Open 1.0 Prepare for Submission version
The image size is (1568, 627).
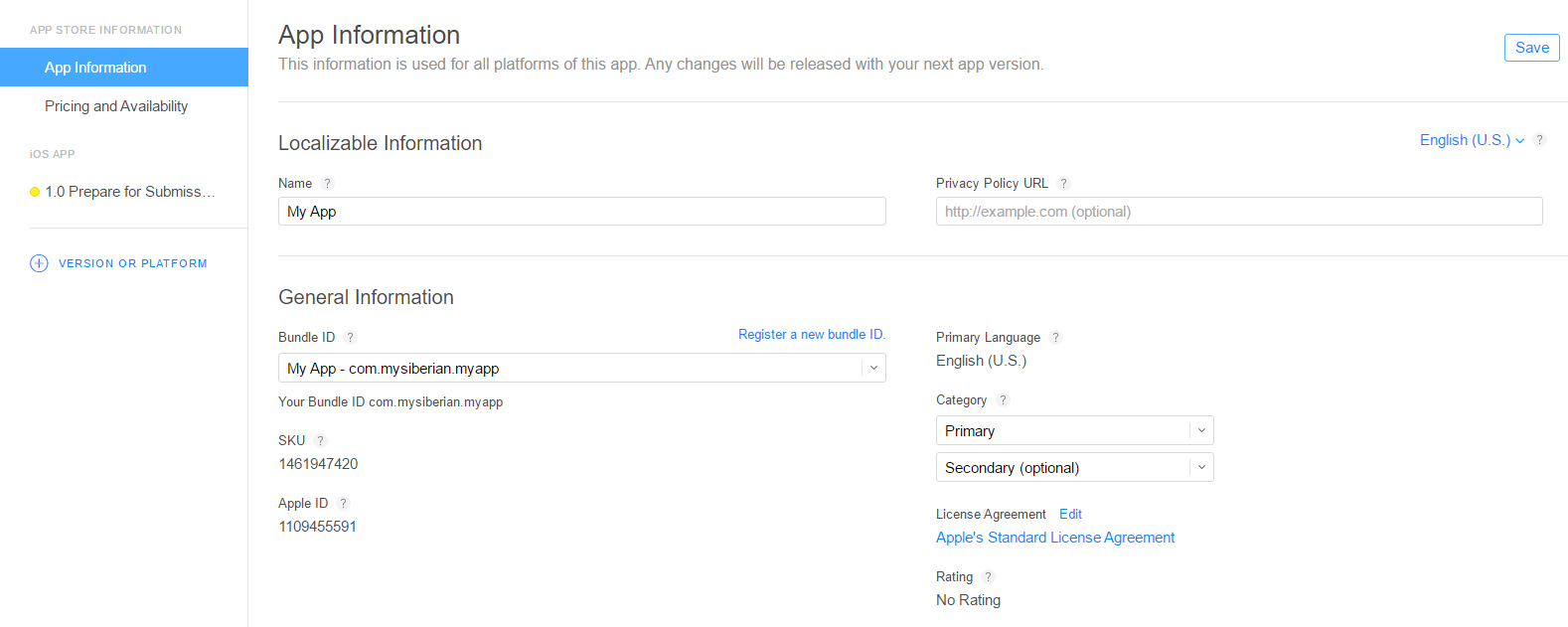[x=129, y=192]
